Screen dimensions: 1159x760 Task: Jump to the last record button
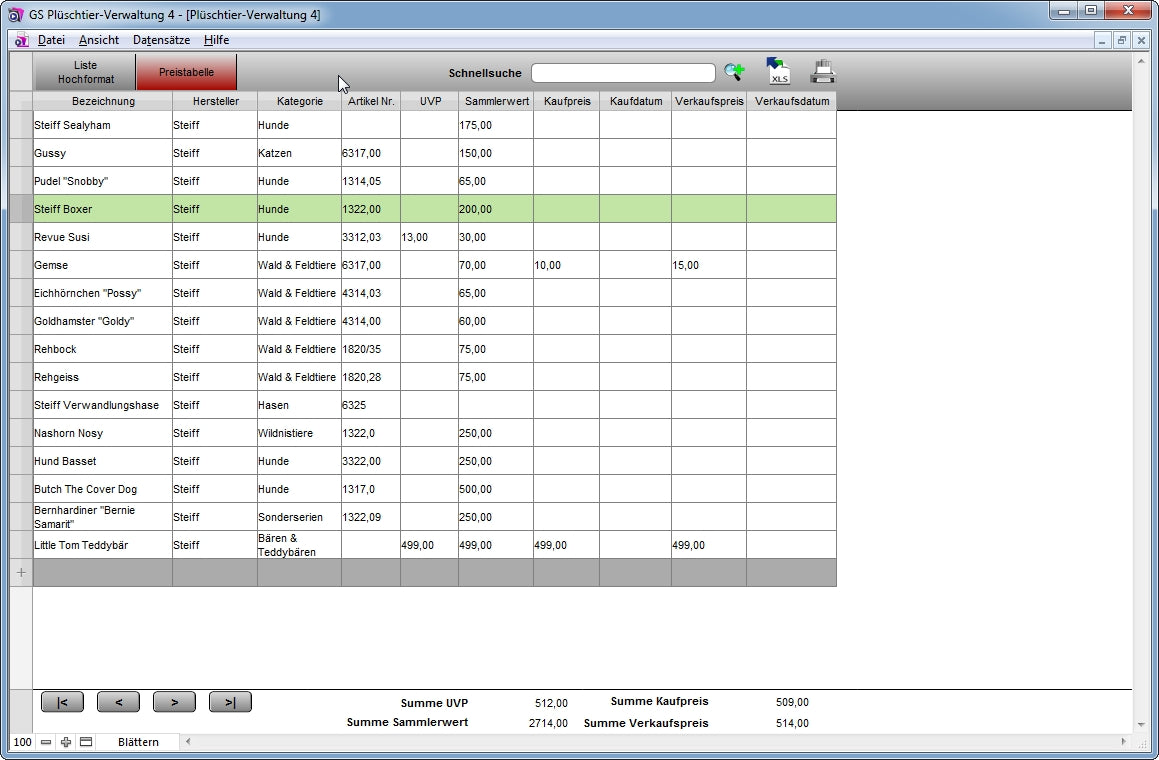tap(230, 702)
